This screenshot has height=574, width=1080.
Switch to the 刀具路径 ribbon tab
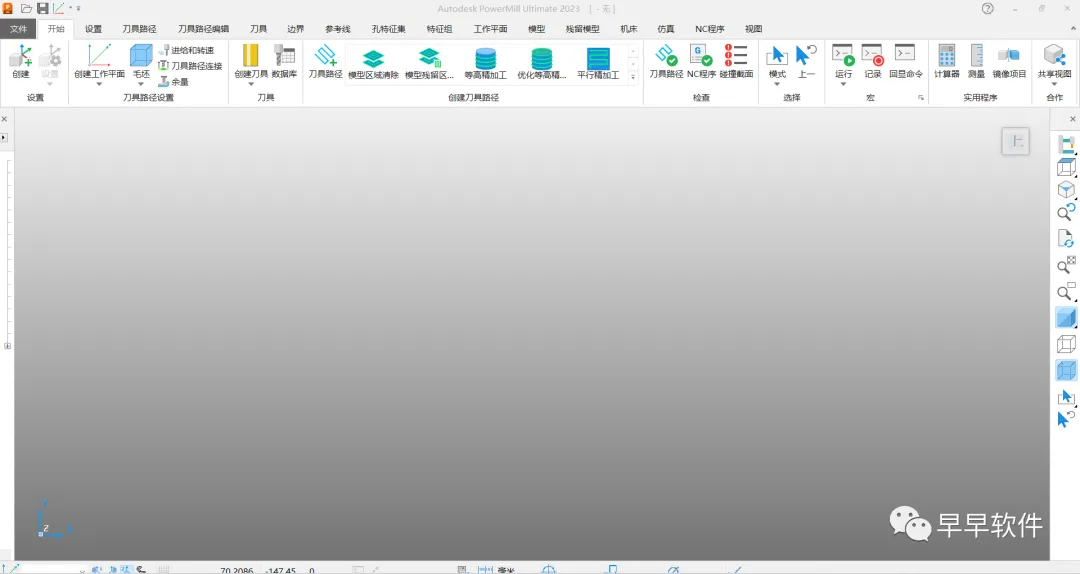pyautogui.click(x=139, y=29)
